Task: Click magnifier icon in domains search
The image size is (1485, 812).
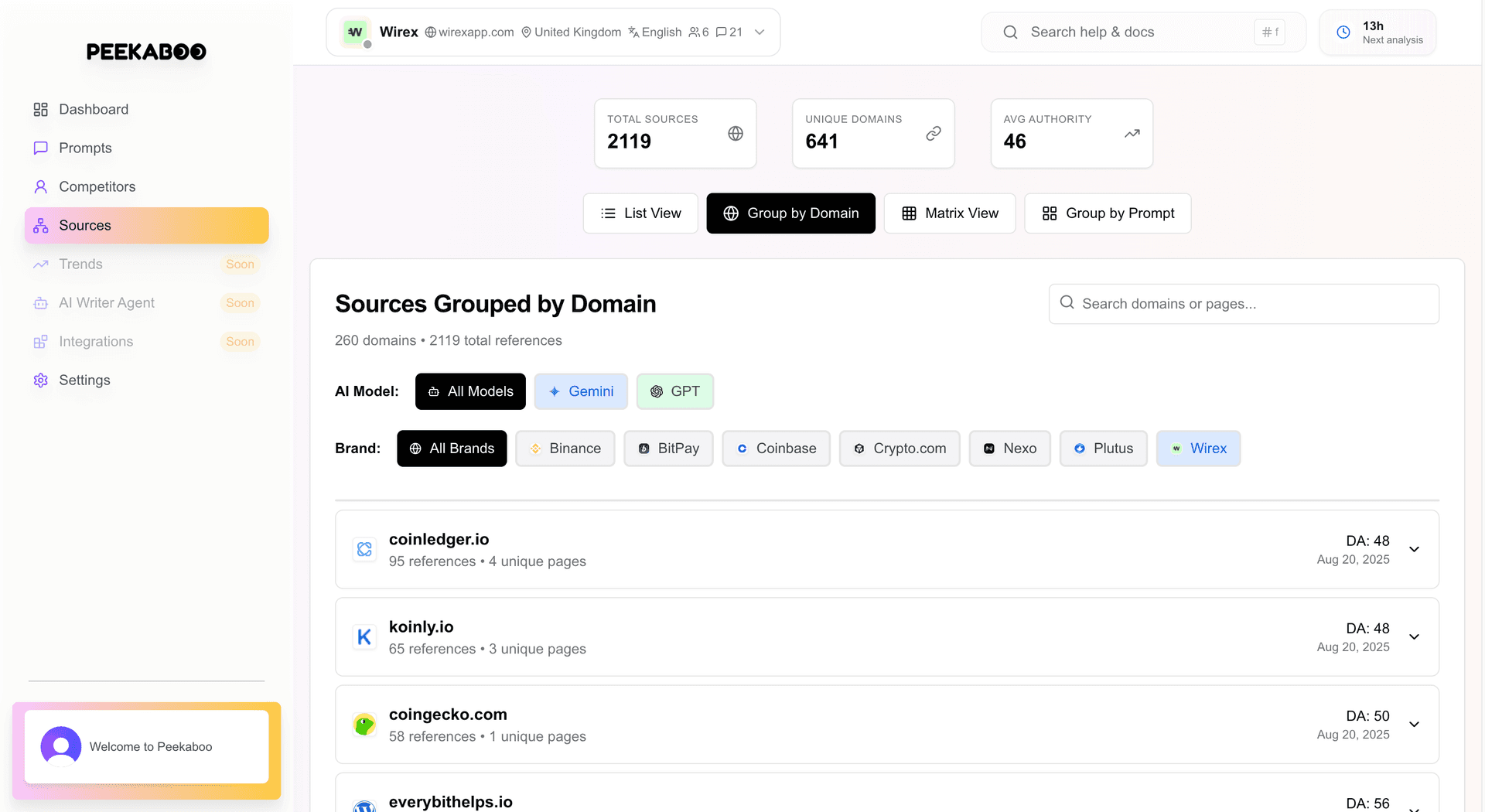Action: [x=1067, y=302]
